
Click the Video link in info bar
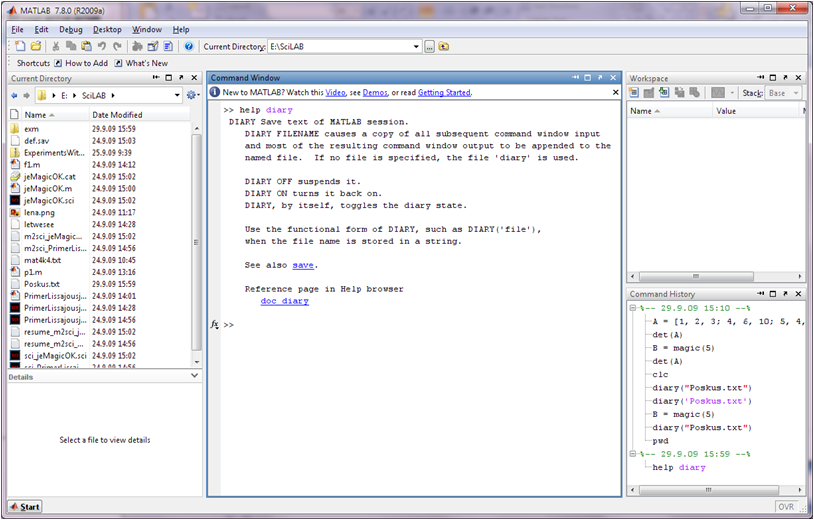[x=335, y=92]
